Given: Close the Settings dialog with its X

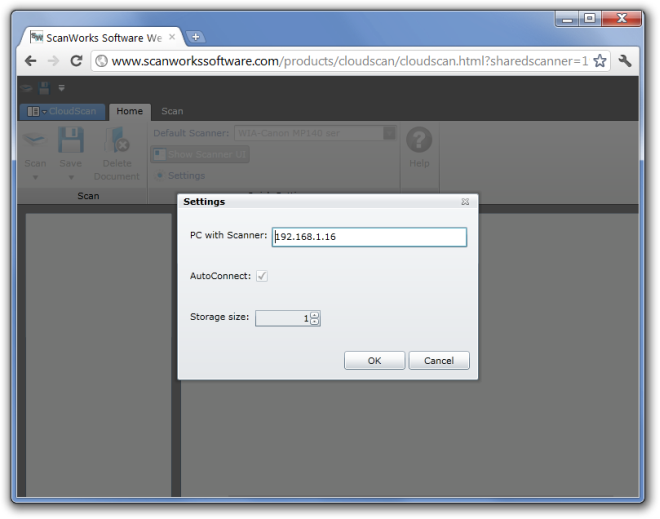Looking at the screenshot, I should coord(465,202).
